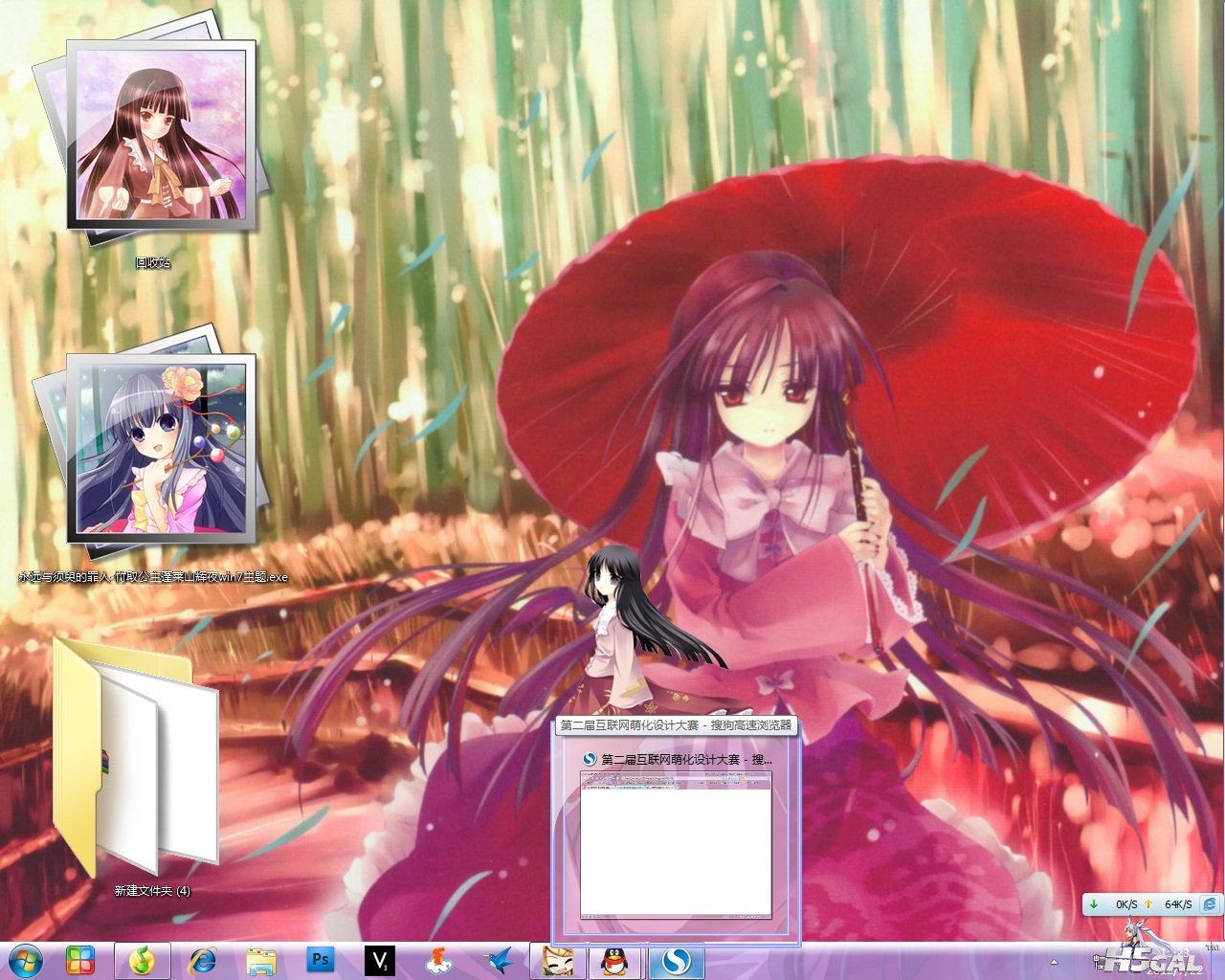Screen dimensions: 1225x980
Task: Open the red F cloud taskbar icon
Action: (x=439, y=961)
